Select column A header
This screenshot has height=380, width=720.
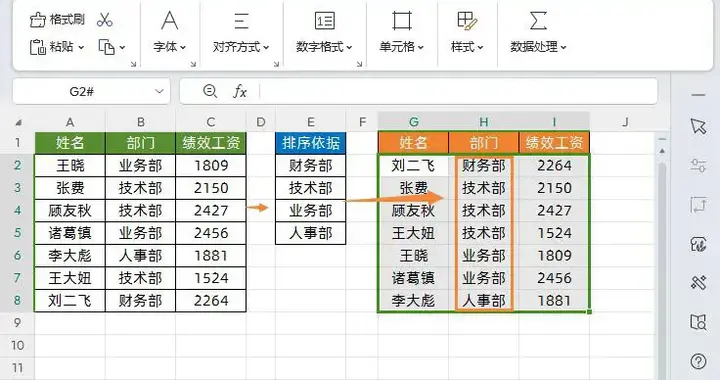pos(70,122)
